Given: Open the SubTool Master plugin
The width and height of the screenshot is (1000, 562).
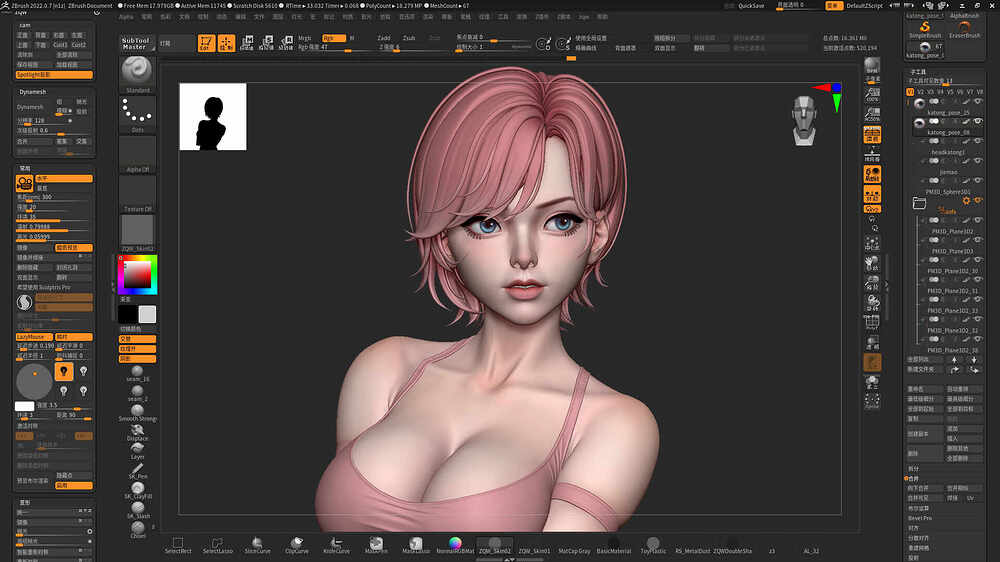Looking at the screenshot, I should click(x=136, y=43).
